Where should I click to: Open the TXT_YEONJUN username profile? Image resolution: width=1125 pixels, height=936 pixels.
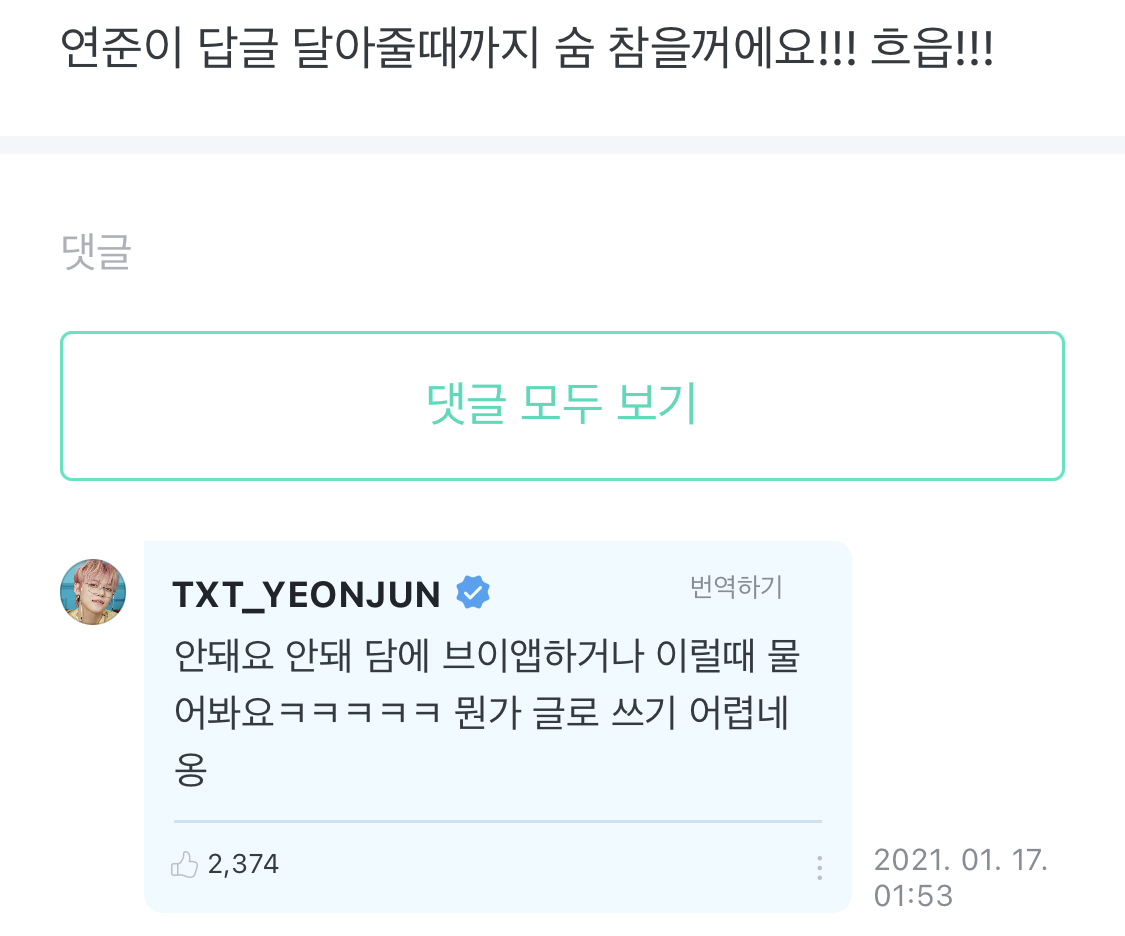click(306, 595)
